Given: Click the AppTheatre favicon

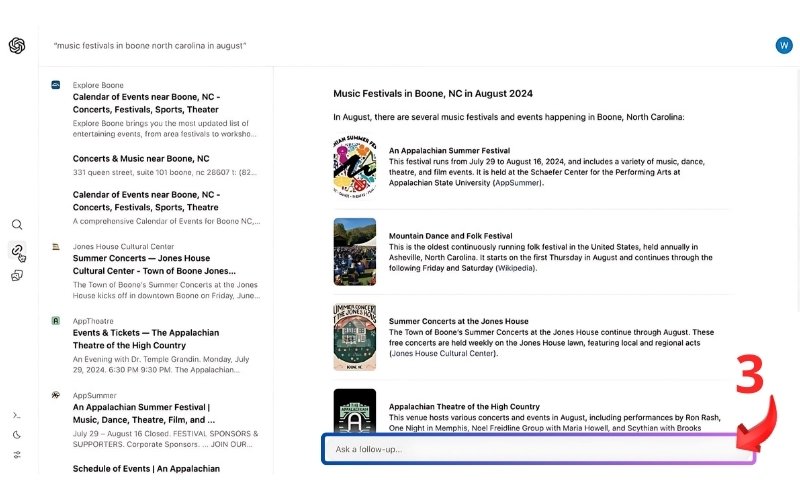Looking at the screenshot, I should pyautogui.click(x=56, y=321).
